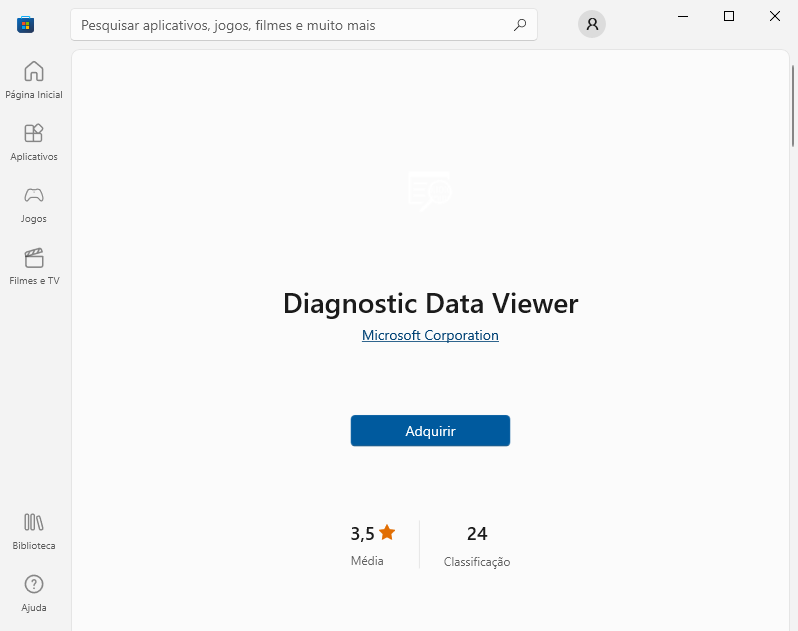Open the Biblioteca library icon
Screen dimensions: 798x631
point(34,522)
